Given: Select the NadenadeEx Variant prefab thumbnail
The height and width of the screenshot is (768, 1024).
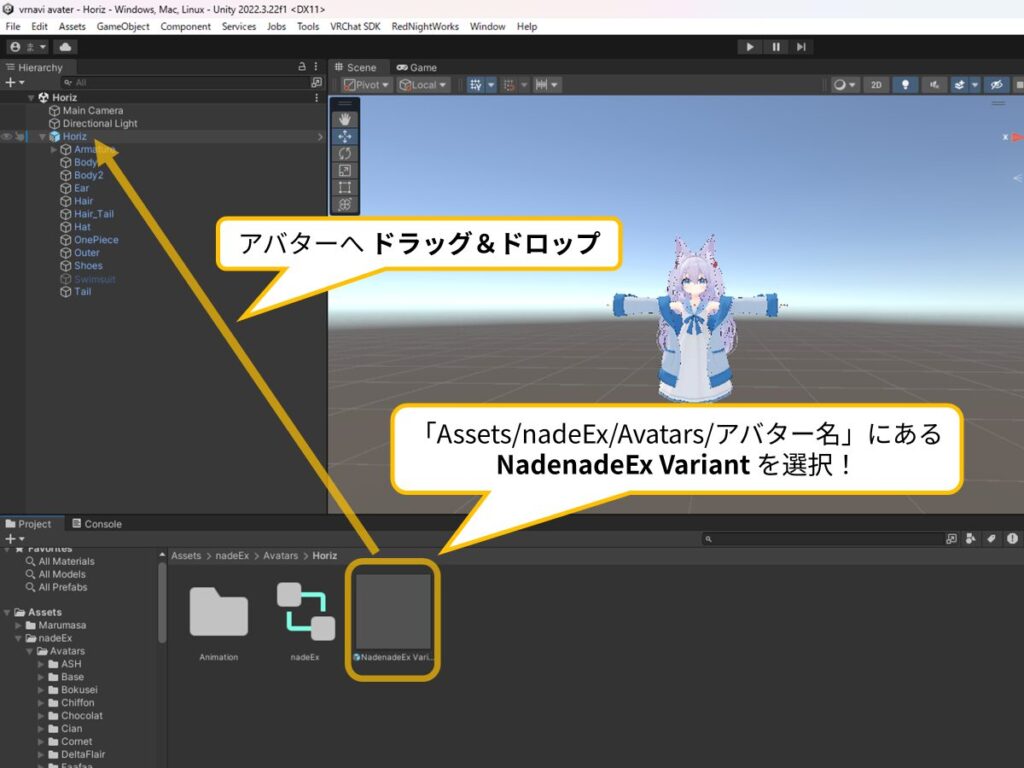Looking at the screenshot, I should coord(393,612).
